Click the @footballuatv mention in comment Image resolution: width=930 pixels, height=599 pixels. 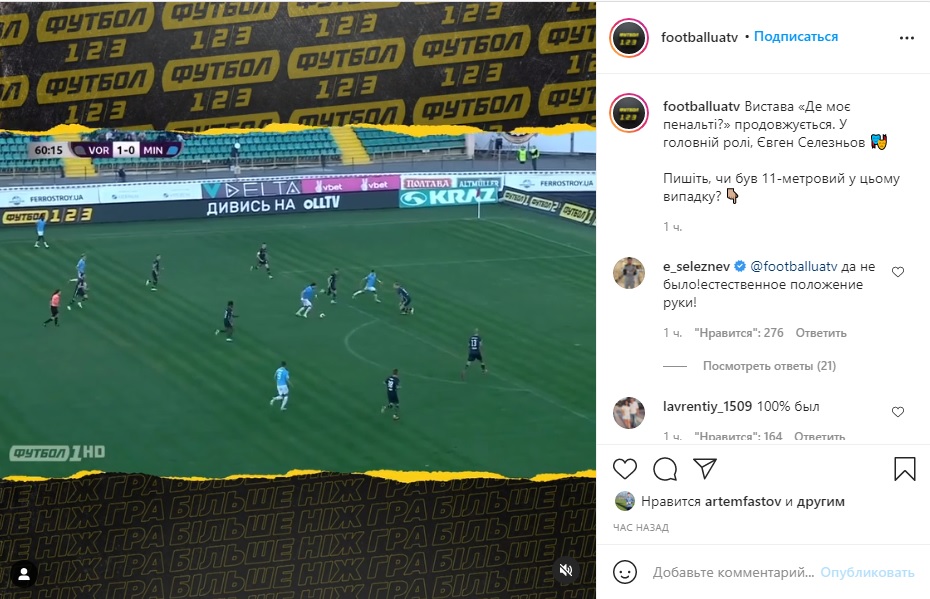tap(794, 266)
